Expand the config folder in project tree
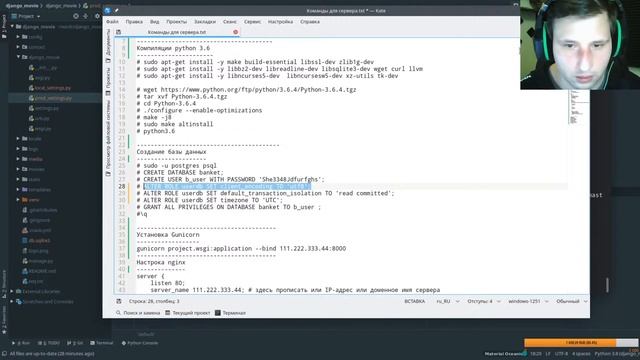640x360 pixels. click(x=18, y=37)
